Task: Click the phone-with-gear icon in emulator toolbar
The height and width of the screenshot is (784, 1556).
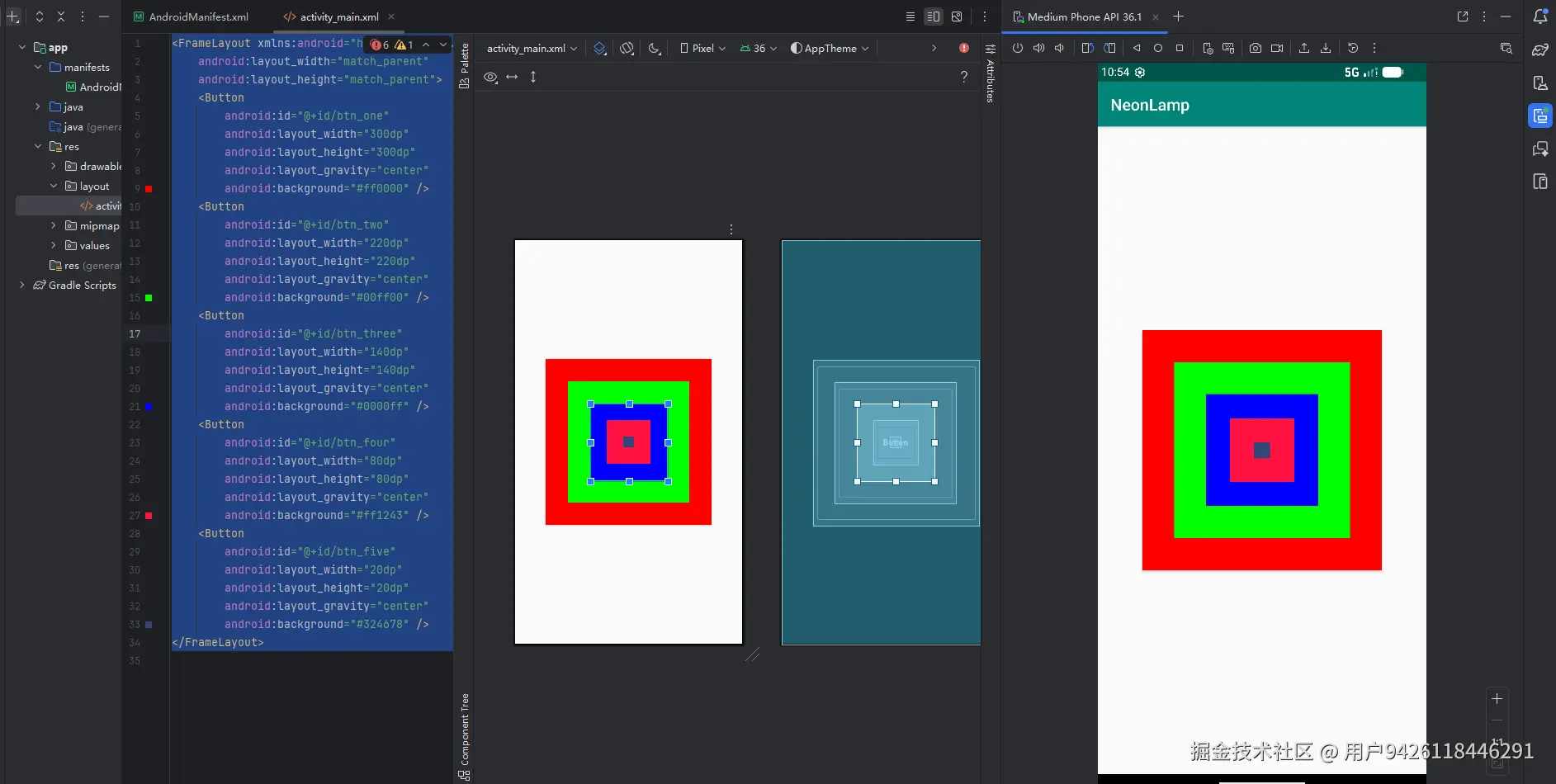Action: click(1208, 48)
